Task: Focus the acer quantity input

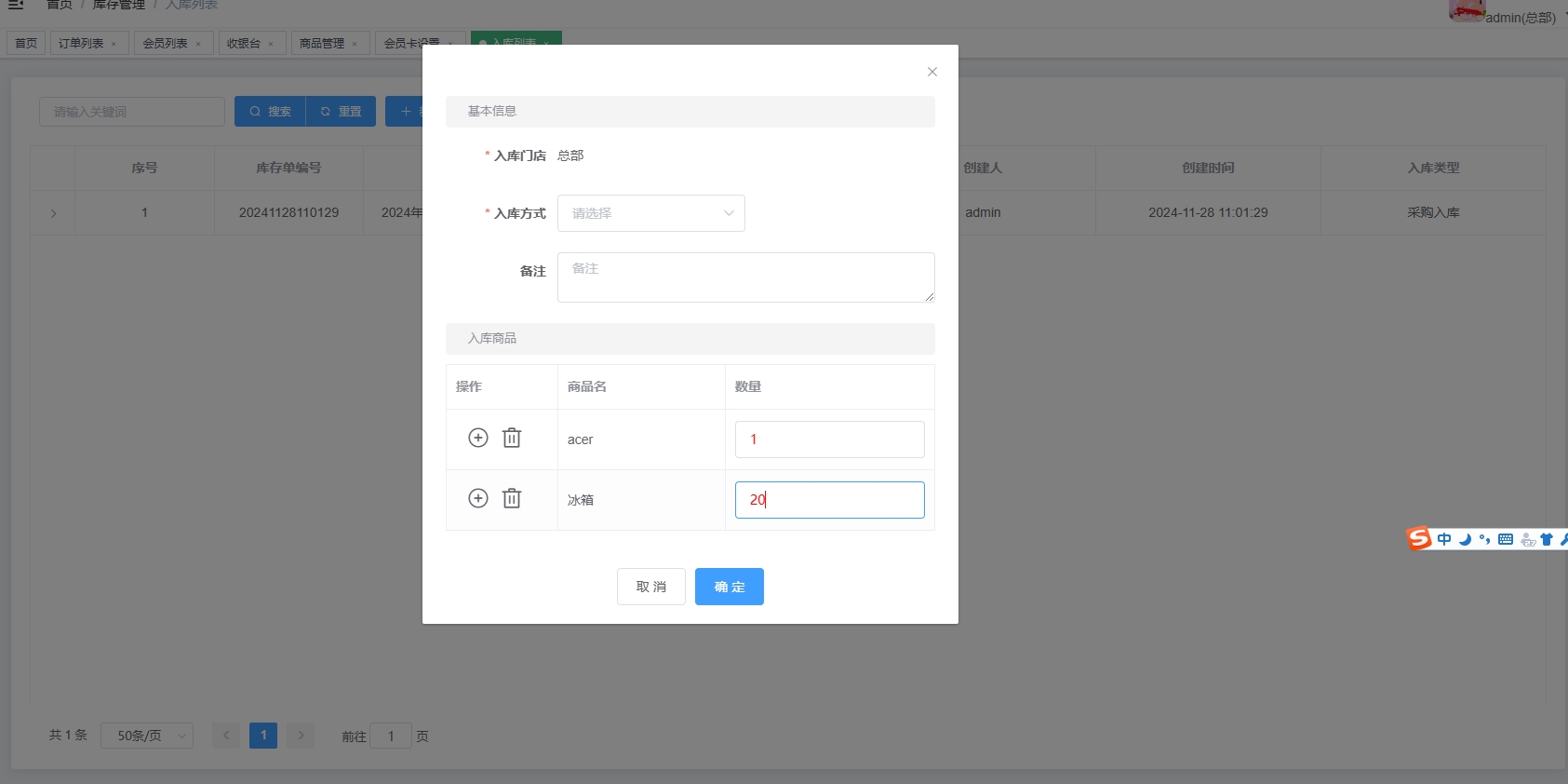Action: pos(830,439)
